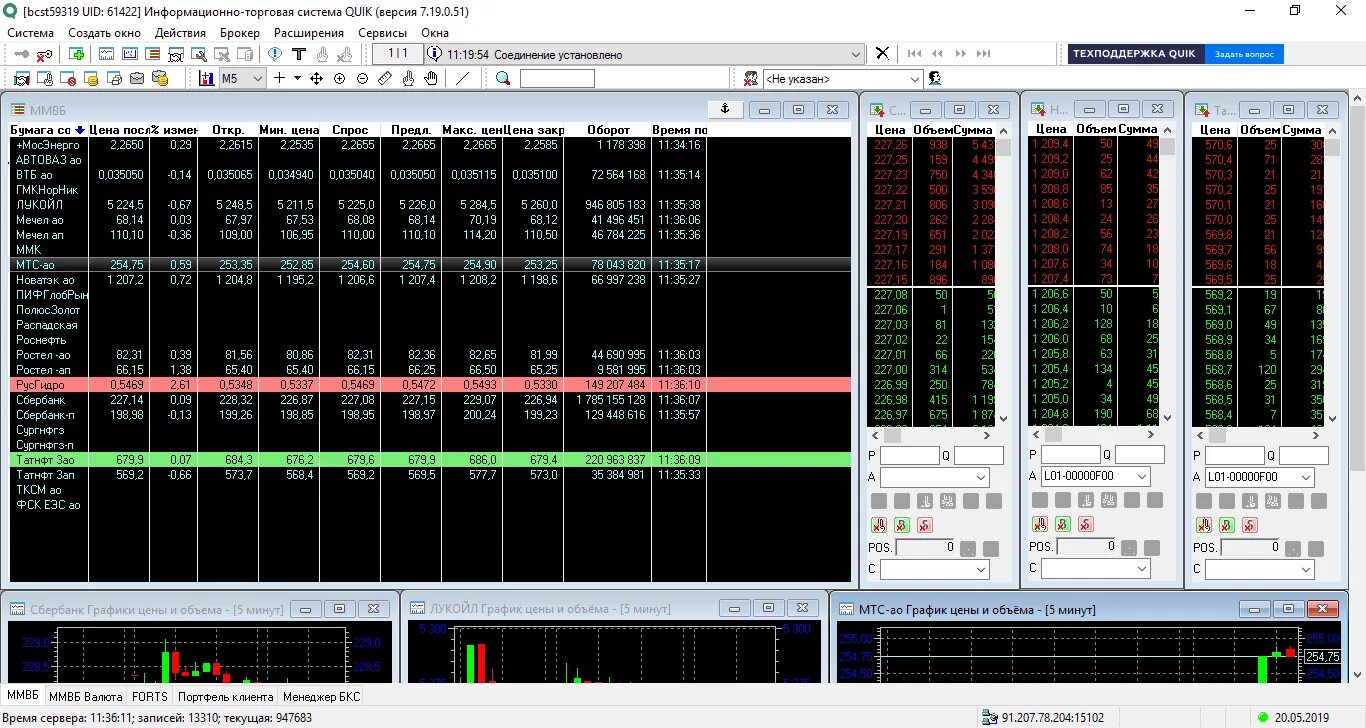This screenshot has height=728, width=1366.
Task: Click green-B cancel buy icon in Новатэк order book
Action: coord(1063,524)
